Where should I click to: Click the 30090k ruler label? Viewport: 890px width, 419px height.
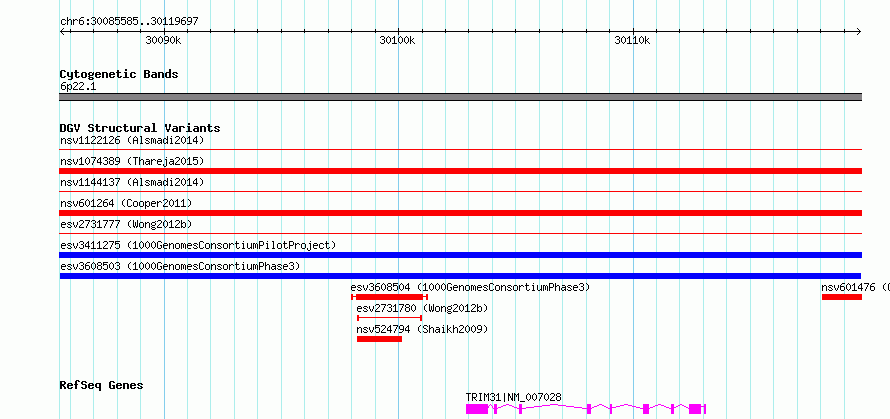(163, 40)
